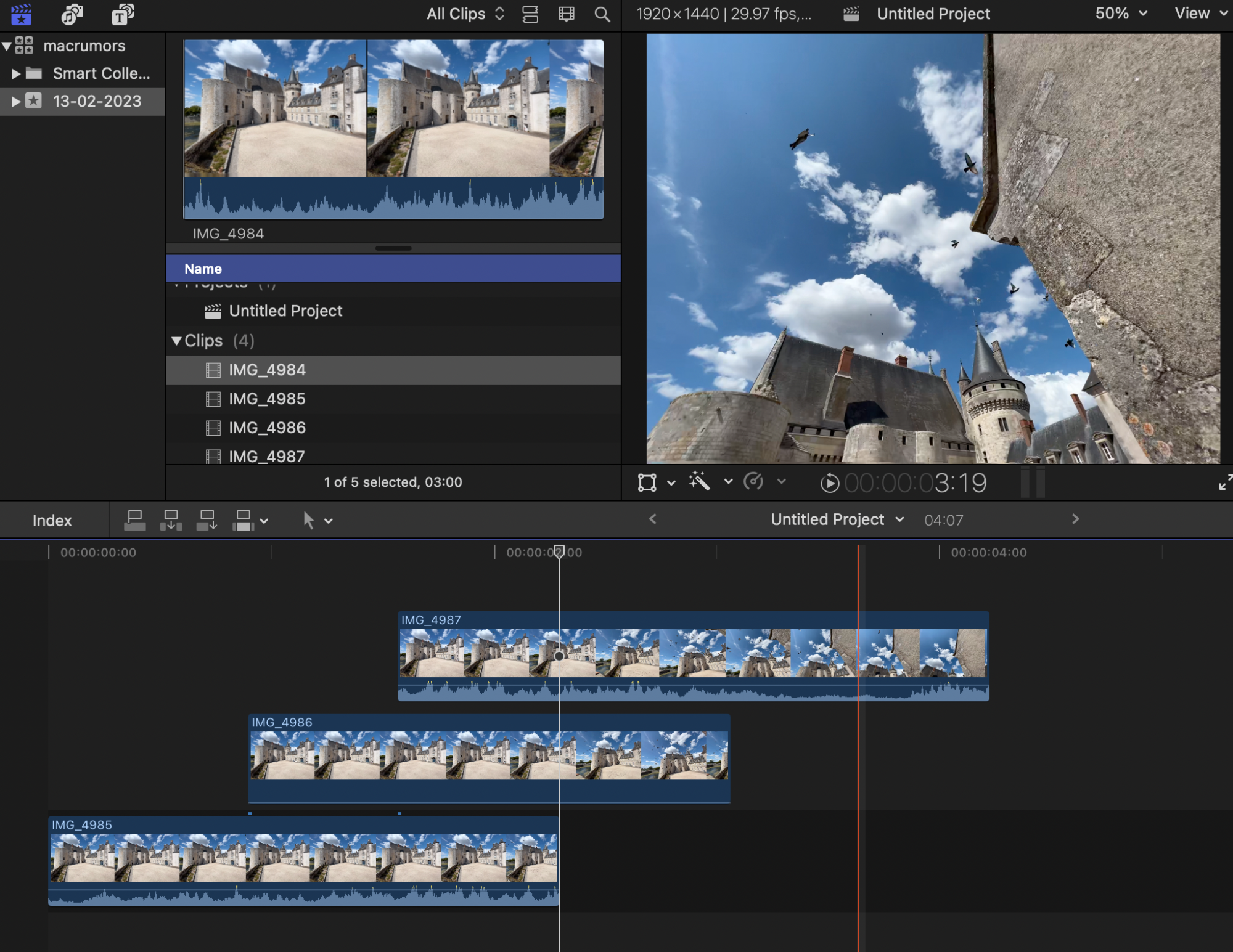Open the Titles and Generators sidebar
The height and width of the screenshot is (952, 1233).
point(122,14)
